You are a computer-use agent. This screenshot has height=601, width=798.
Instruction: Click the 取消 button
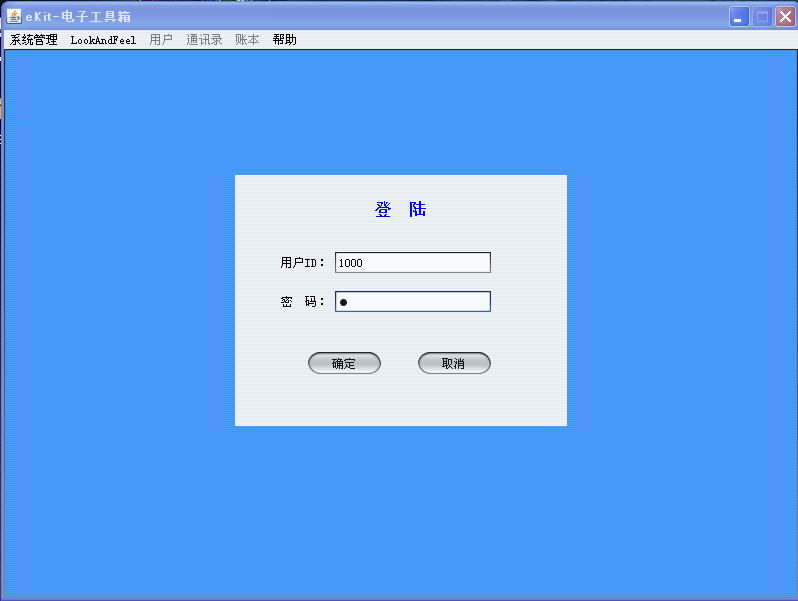[454, 363]
